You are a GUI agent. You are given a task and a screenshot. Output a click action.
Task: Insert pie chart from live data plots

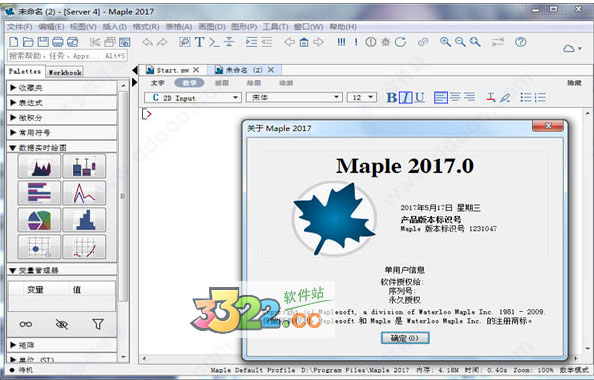coord(39,220)
